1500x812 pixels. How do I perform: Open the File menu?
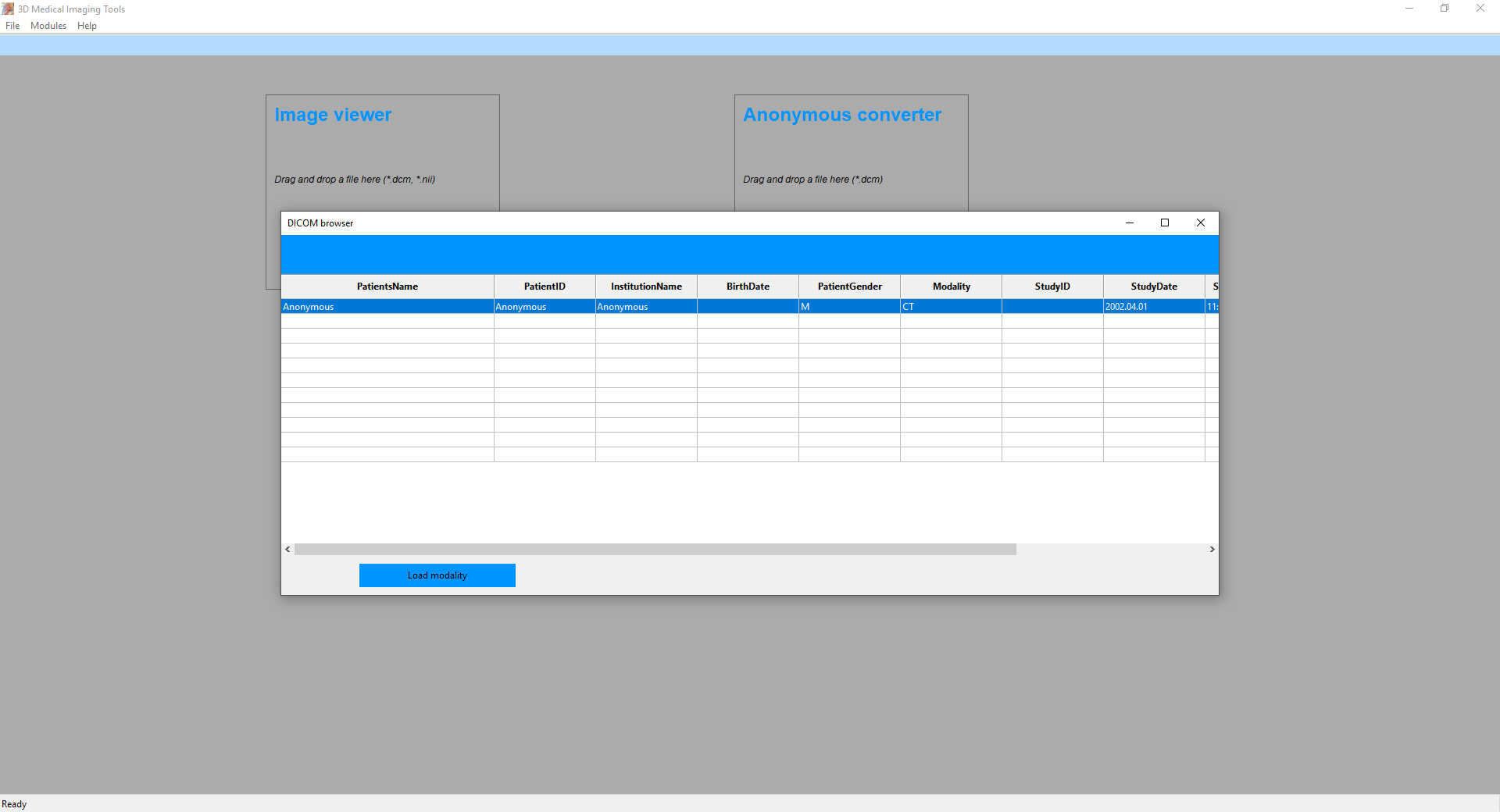(12, 26)
